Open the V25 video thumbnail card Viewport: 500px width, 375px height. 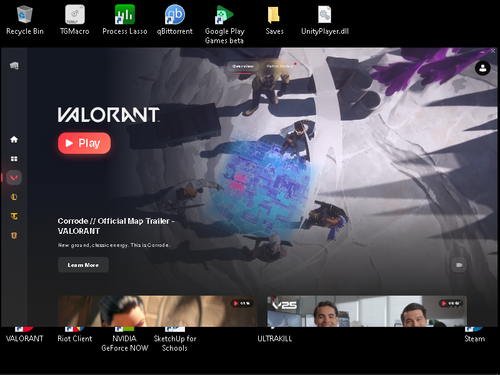pyautogui.click(x=367, y=311)
